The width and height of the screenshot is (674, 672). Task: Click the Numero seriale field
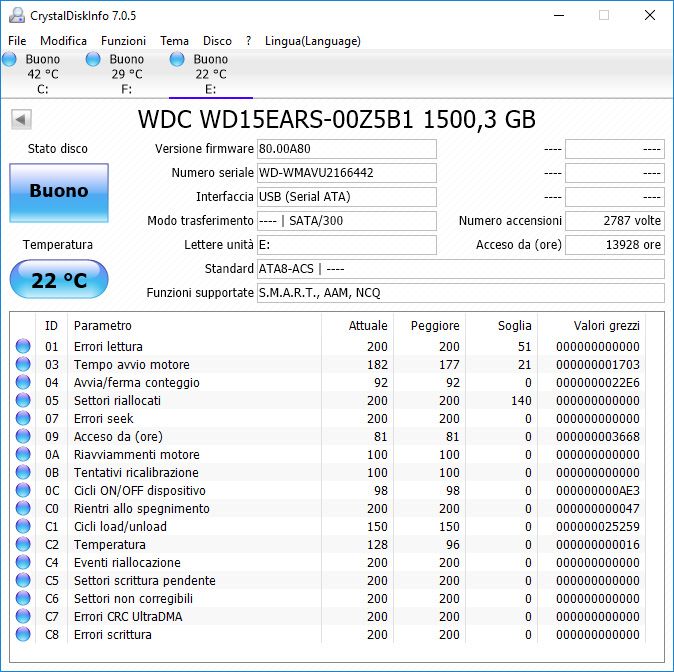[346, 173]
